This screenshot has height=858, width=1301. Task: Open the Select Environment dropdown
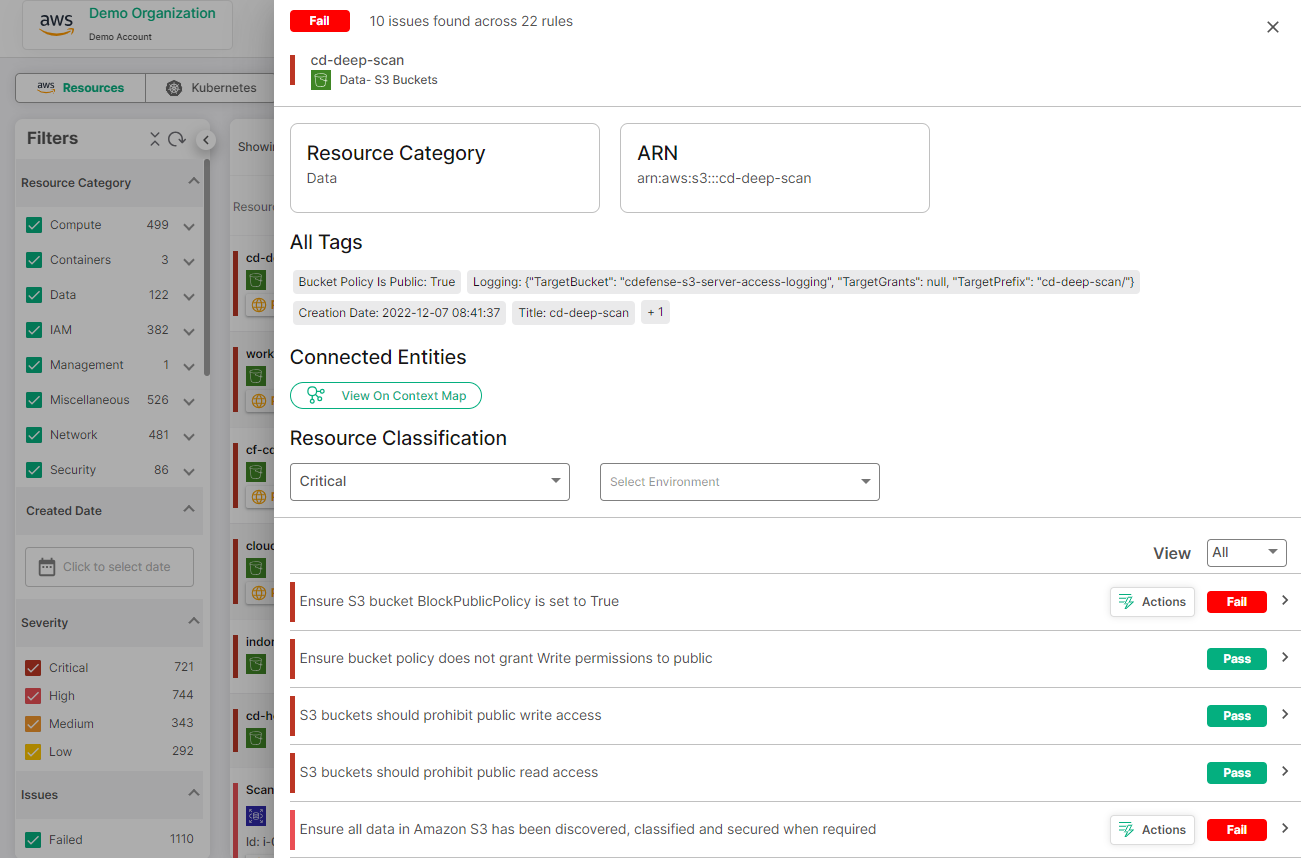[739, 482]
